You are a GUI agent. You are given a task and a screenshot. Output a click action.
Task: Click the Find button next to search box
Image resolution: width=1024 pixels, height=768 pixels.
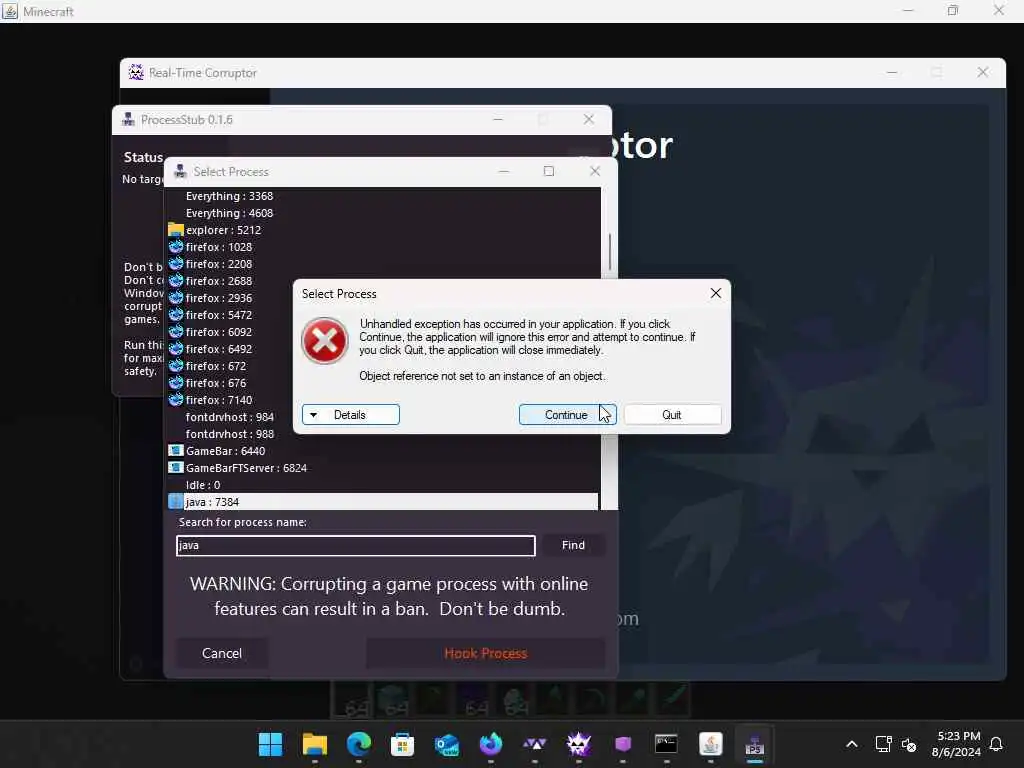(x=573, y=545)
